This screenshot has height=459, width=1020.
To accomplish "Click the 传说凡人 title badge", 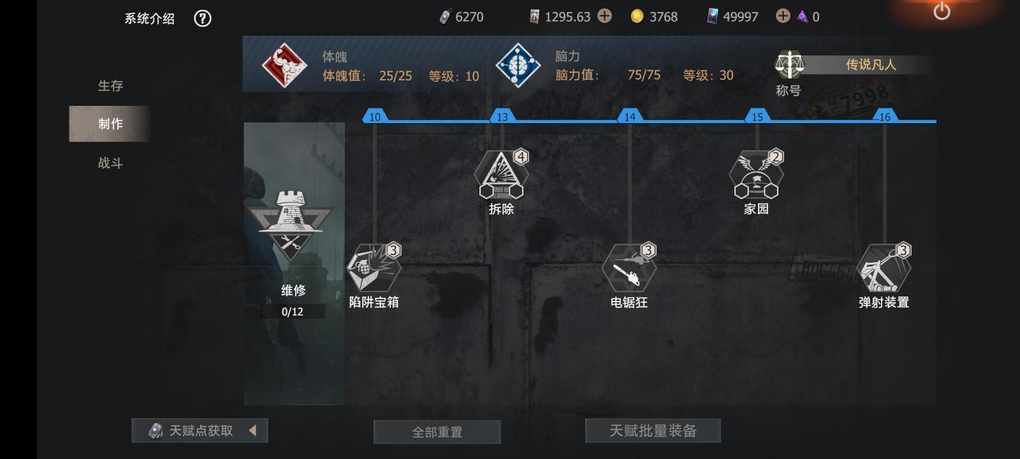I will pos(870,65).
